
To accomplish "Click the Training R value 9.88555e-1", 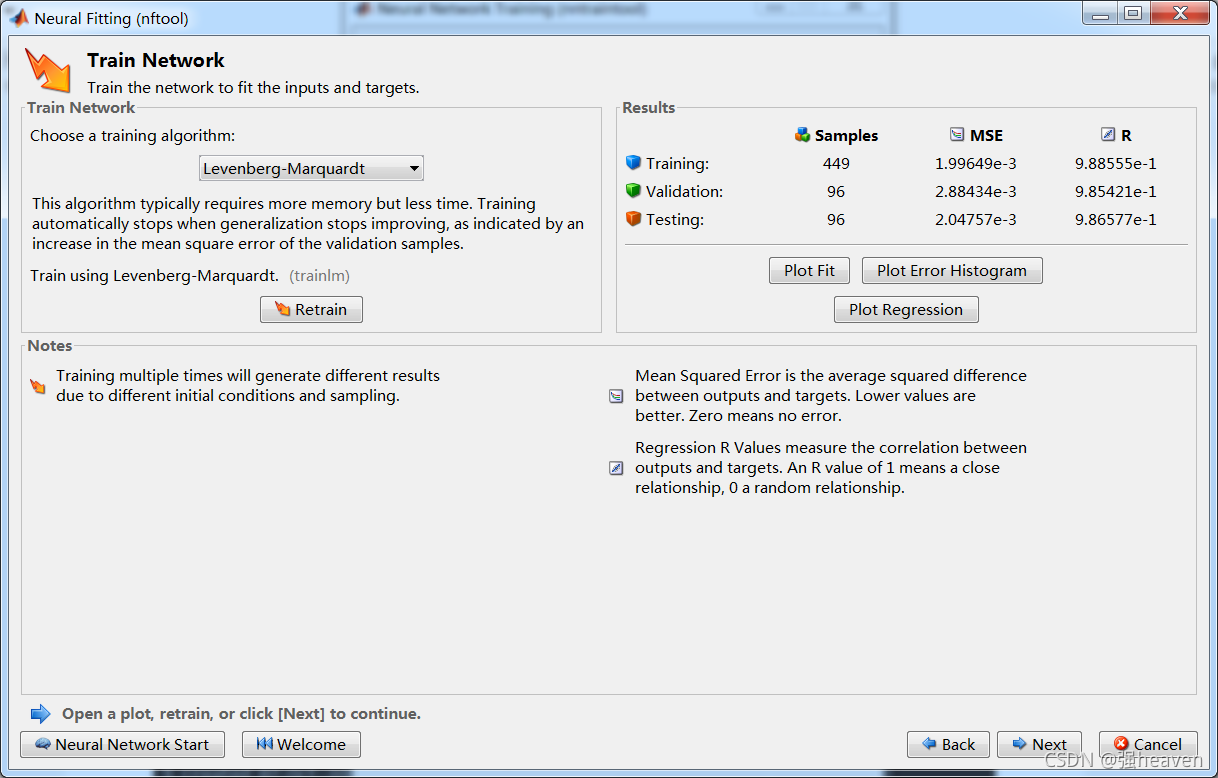I will 1115,163.
